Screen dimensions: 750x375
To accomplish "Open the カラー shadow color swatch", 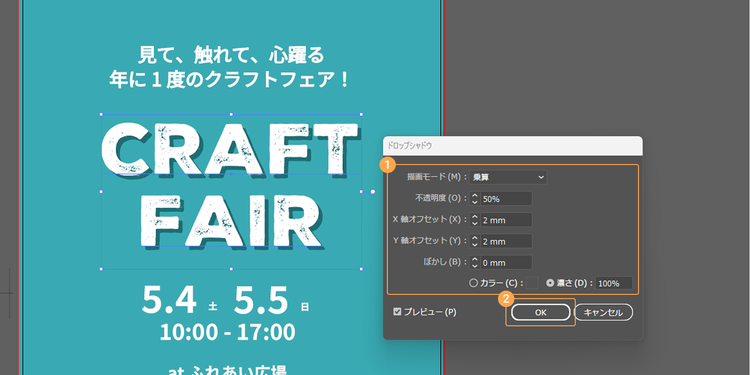I will 532,283.
